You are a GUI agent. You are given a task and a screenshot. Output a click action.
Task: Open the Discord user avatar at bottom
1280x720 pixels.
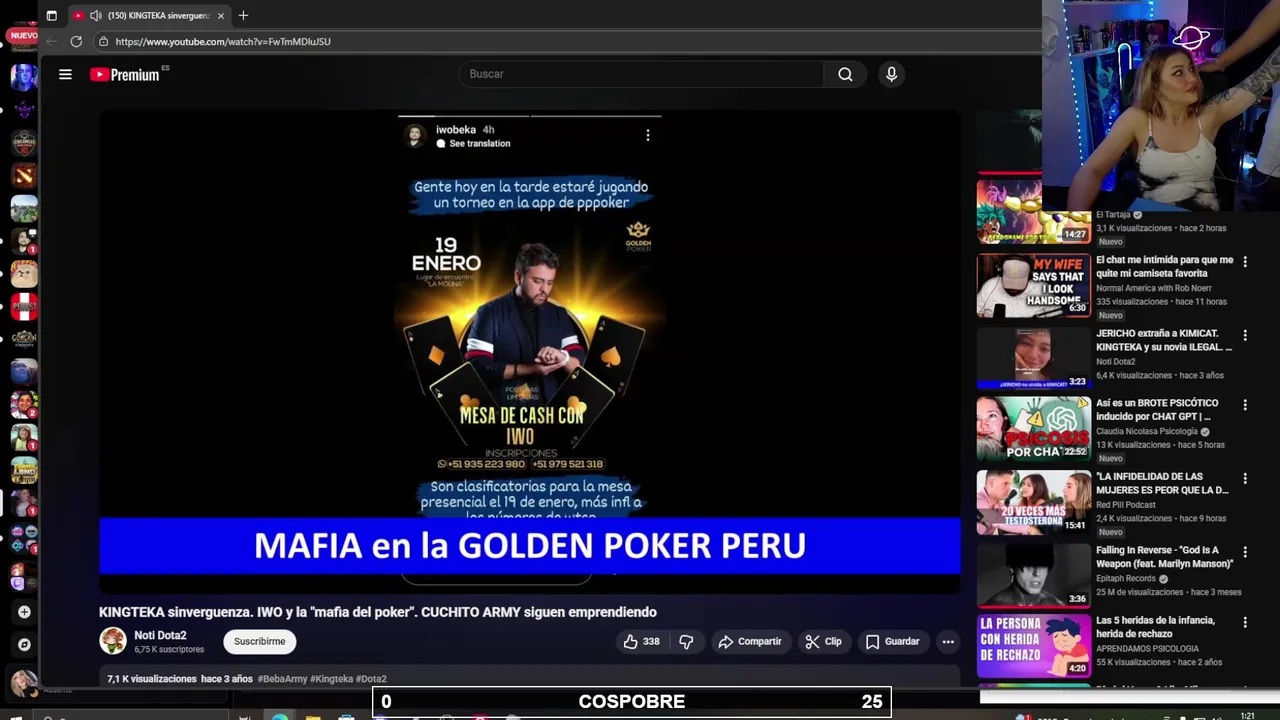(x=22, y=683)
